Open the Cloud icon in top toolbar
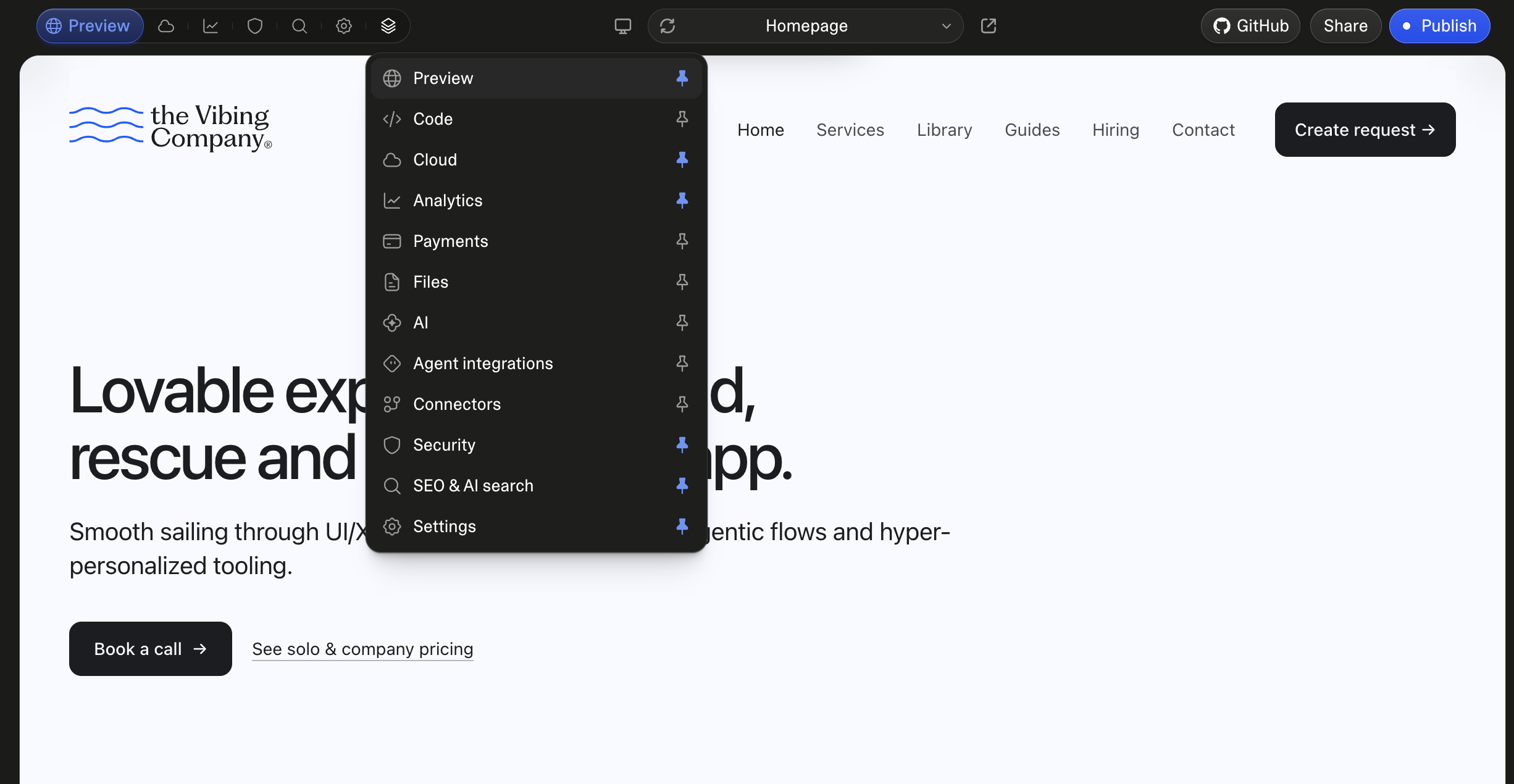Screen dimensions: 1514x784 coord(166,26)
